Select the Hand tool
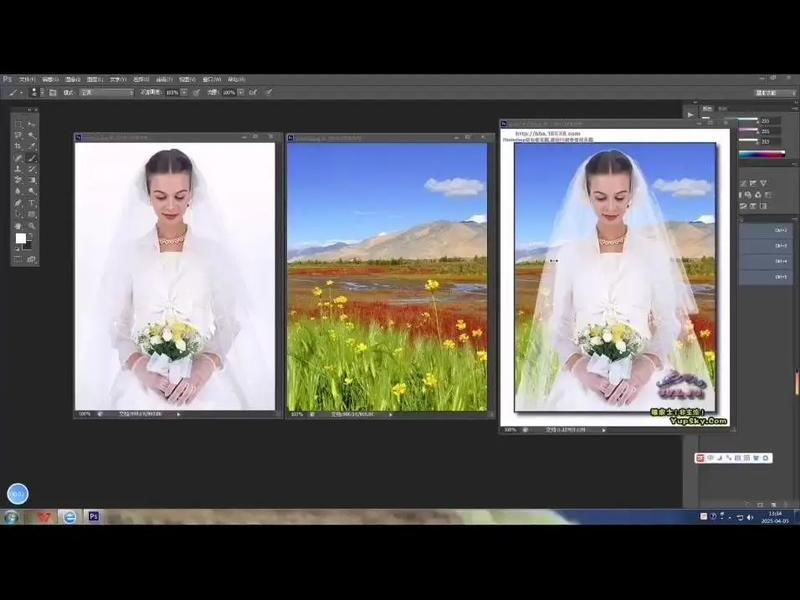The width and height of the screenshot is (800, 600). point(19,226)
